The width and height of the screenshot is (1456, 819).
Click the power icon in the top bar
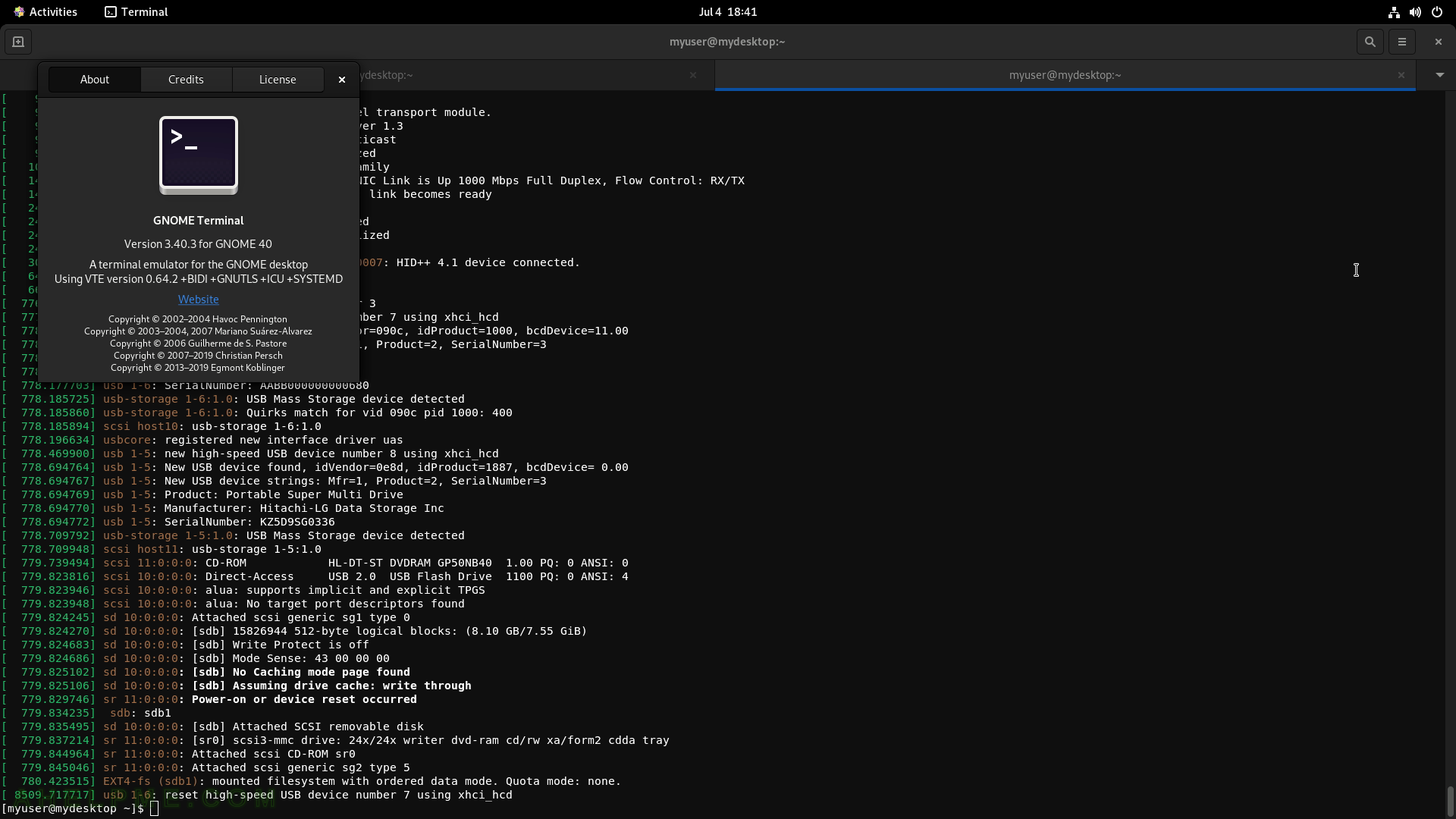pyautogui.click(x=1436, y=12)
